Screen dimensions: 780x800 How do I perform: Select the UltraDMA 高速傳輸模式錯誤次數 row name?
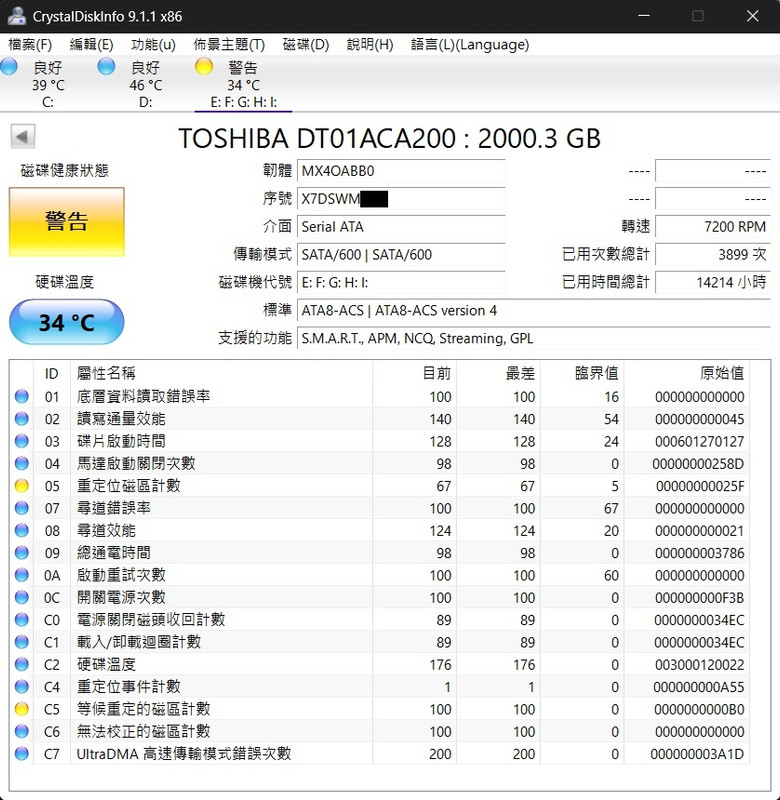point(184,754)
